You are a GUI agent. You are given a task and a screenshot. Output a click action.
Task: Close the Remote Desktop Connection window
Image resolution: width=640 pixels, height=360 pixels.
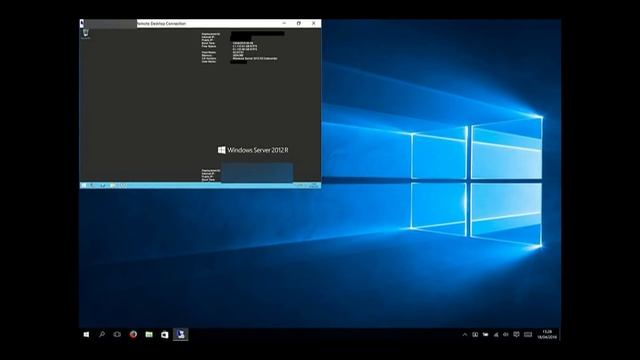(313, 23)
